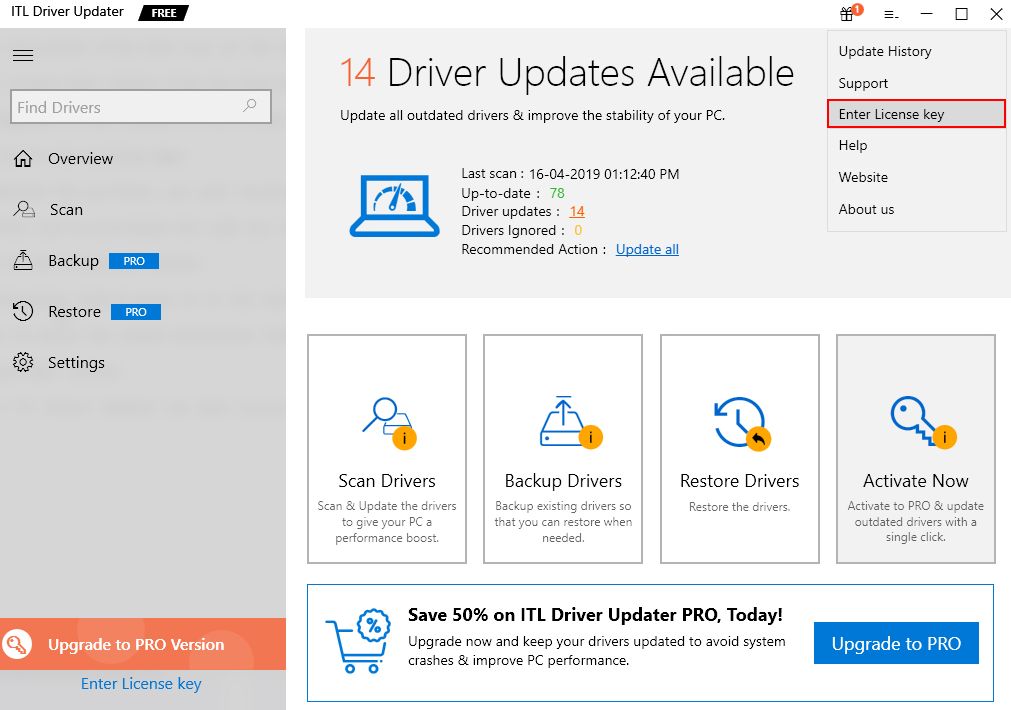Open the gift notification icon
1011x710 pixels.
850,13
